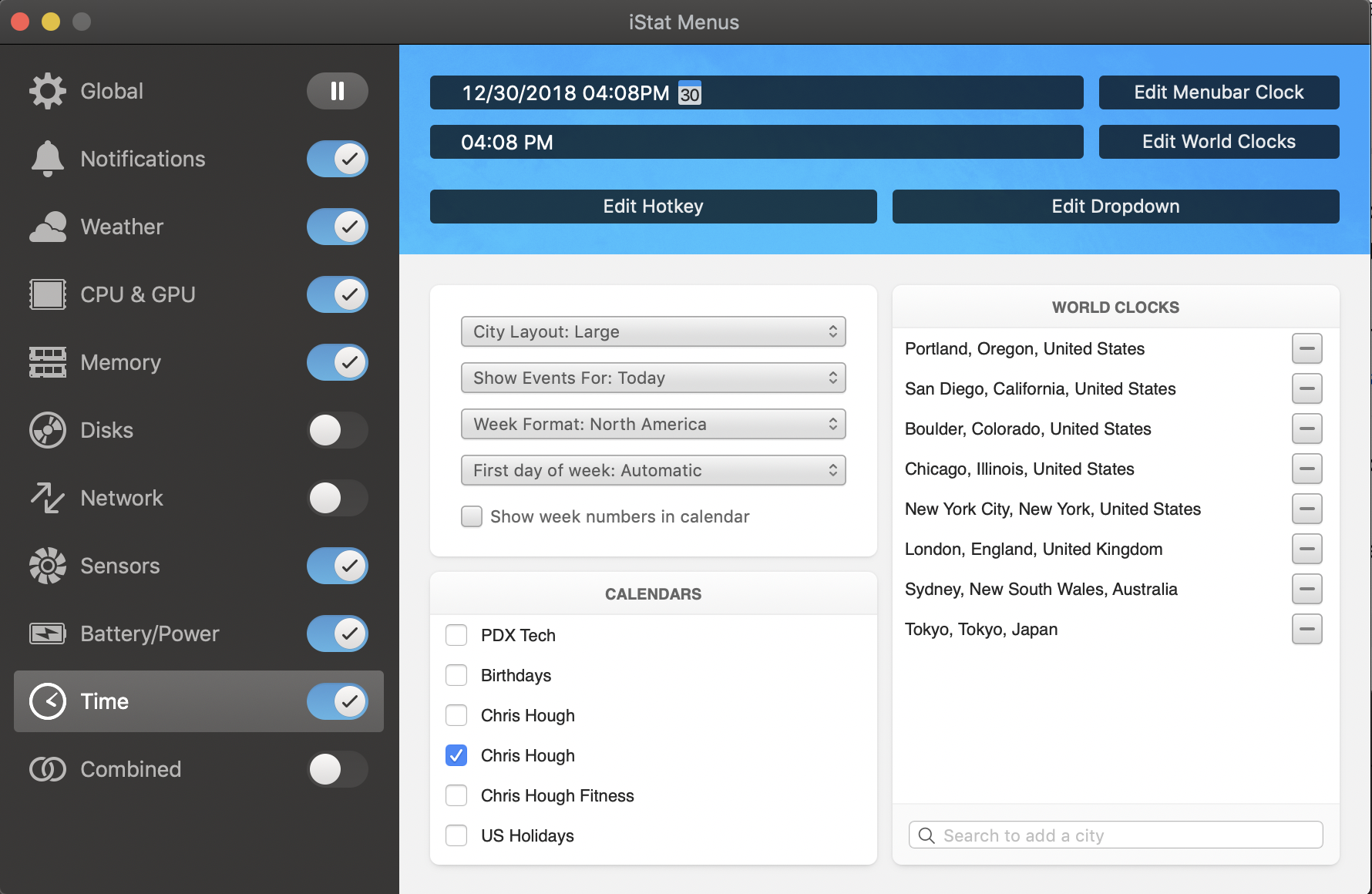Click the Combined rings icon
The width and height of the screenshot is (1372, 894).
(48, 769)
